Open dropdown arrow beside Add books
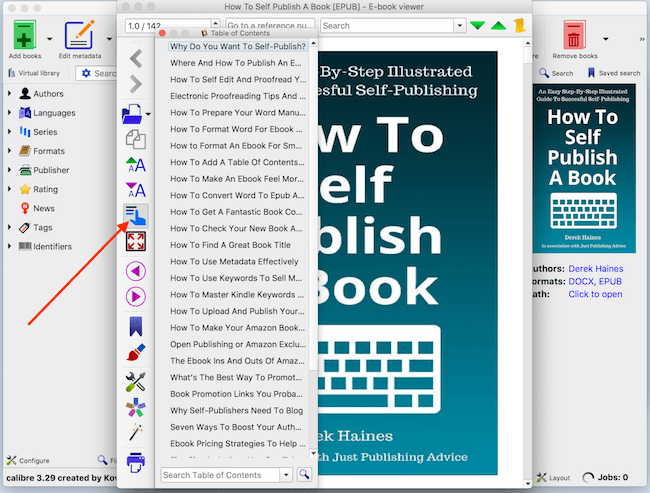Image resolution: width=650 pixels, height=493 pixels. 50,40
